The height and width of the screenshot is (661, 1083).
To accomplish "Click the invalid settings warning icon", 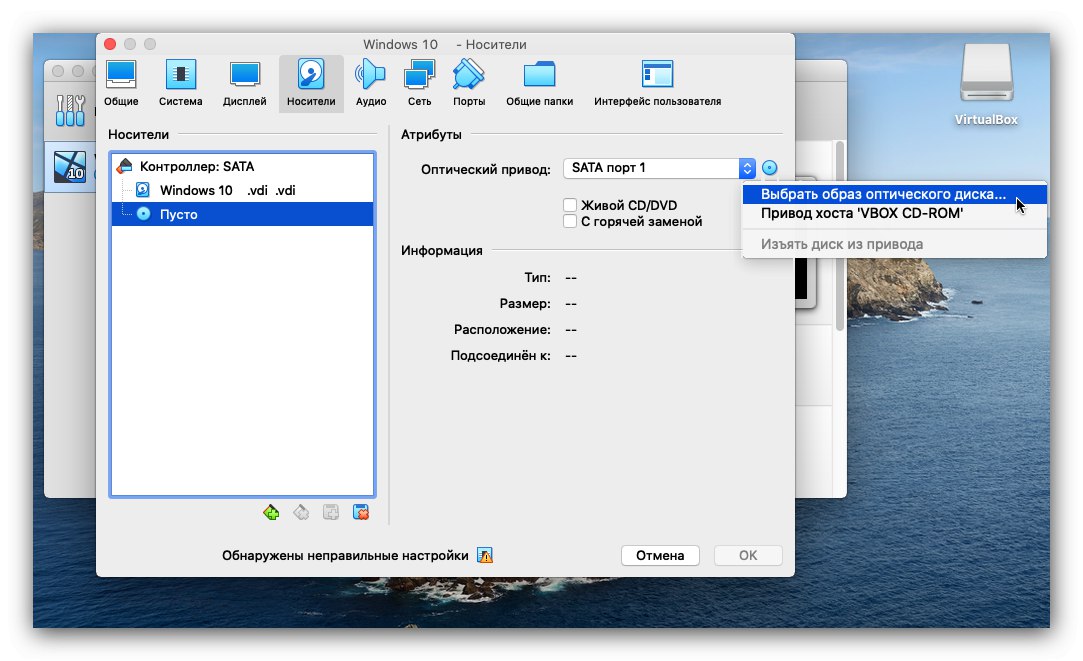I will (x=485, y=555).
